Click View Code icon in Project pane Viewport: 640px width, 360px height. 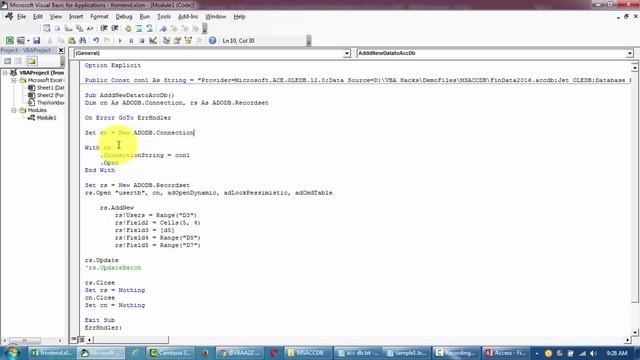click(7, 61)
